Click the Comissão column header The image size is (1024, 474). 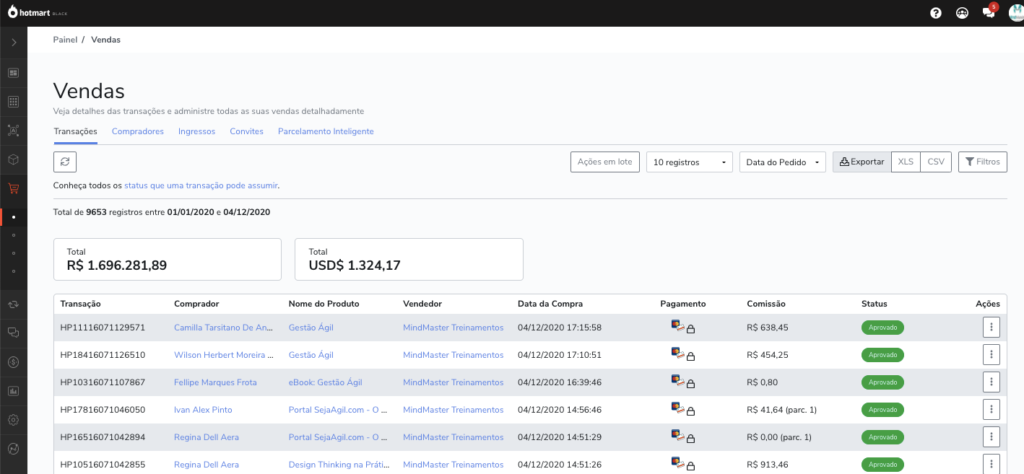pyautogui.click(x=766, y=304)
